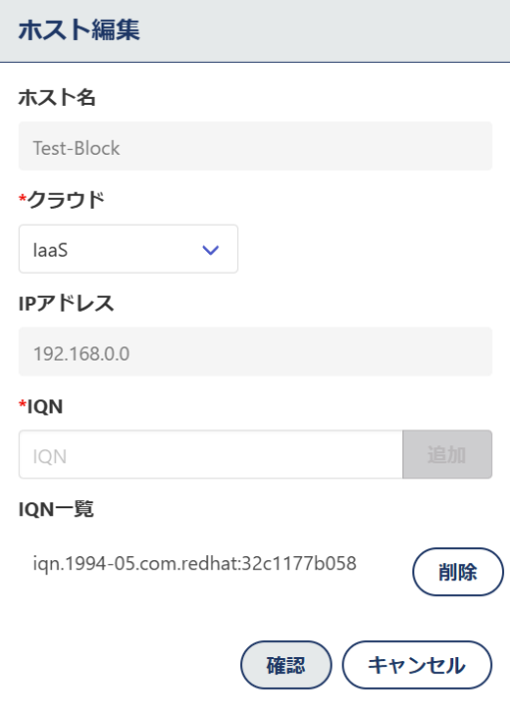Focus the IQN text input field
510x710 pixels.
pyautogui.click(x=211, y=455)
